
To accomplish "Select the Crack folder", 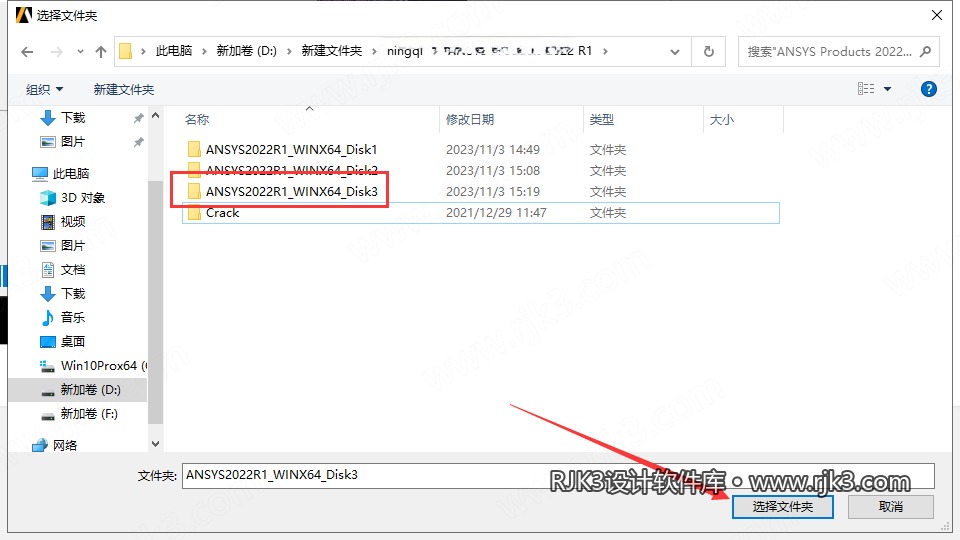I will (222, 212).
